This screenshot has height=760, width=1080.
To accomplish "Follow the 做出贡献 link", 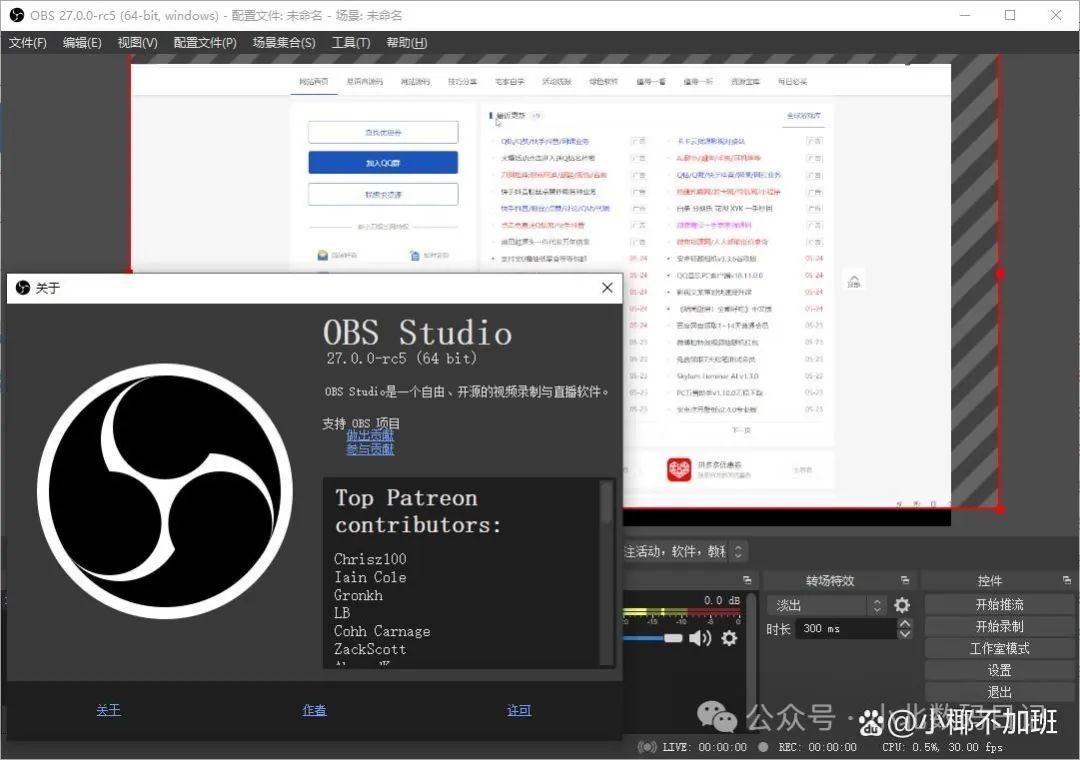I will 370,435.
